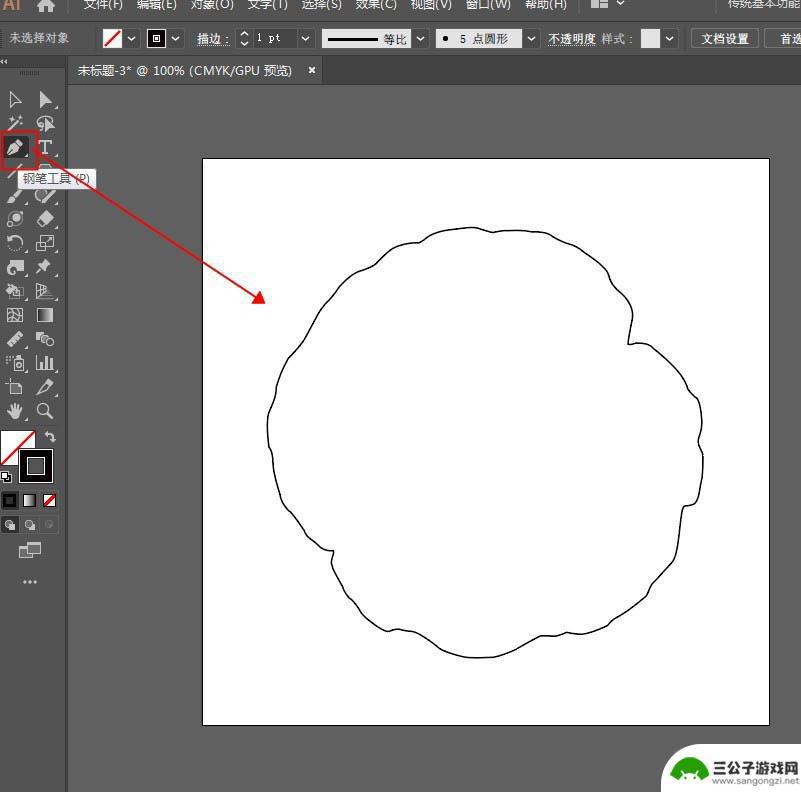Screen dimensions: 801x792
Task: Select the Eraser tool
Action: pyautogui.click(x=45, y=219)
